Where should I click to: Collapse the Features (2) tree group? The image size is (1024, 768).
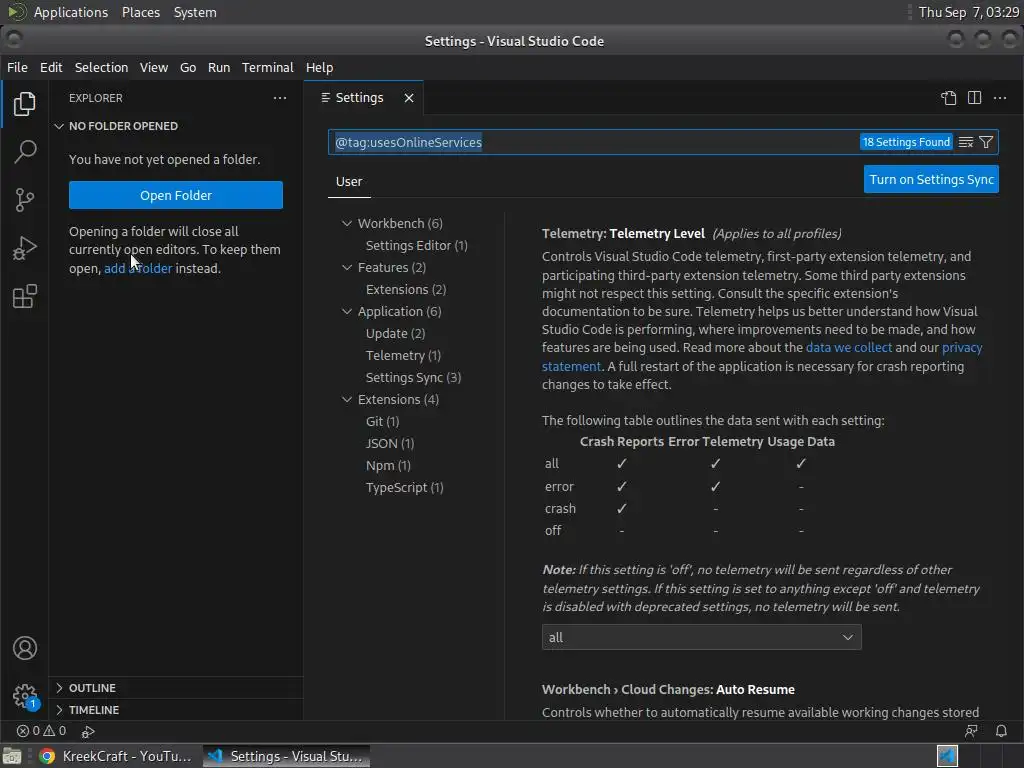347,267
